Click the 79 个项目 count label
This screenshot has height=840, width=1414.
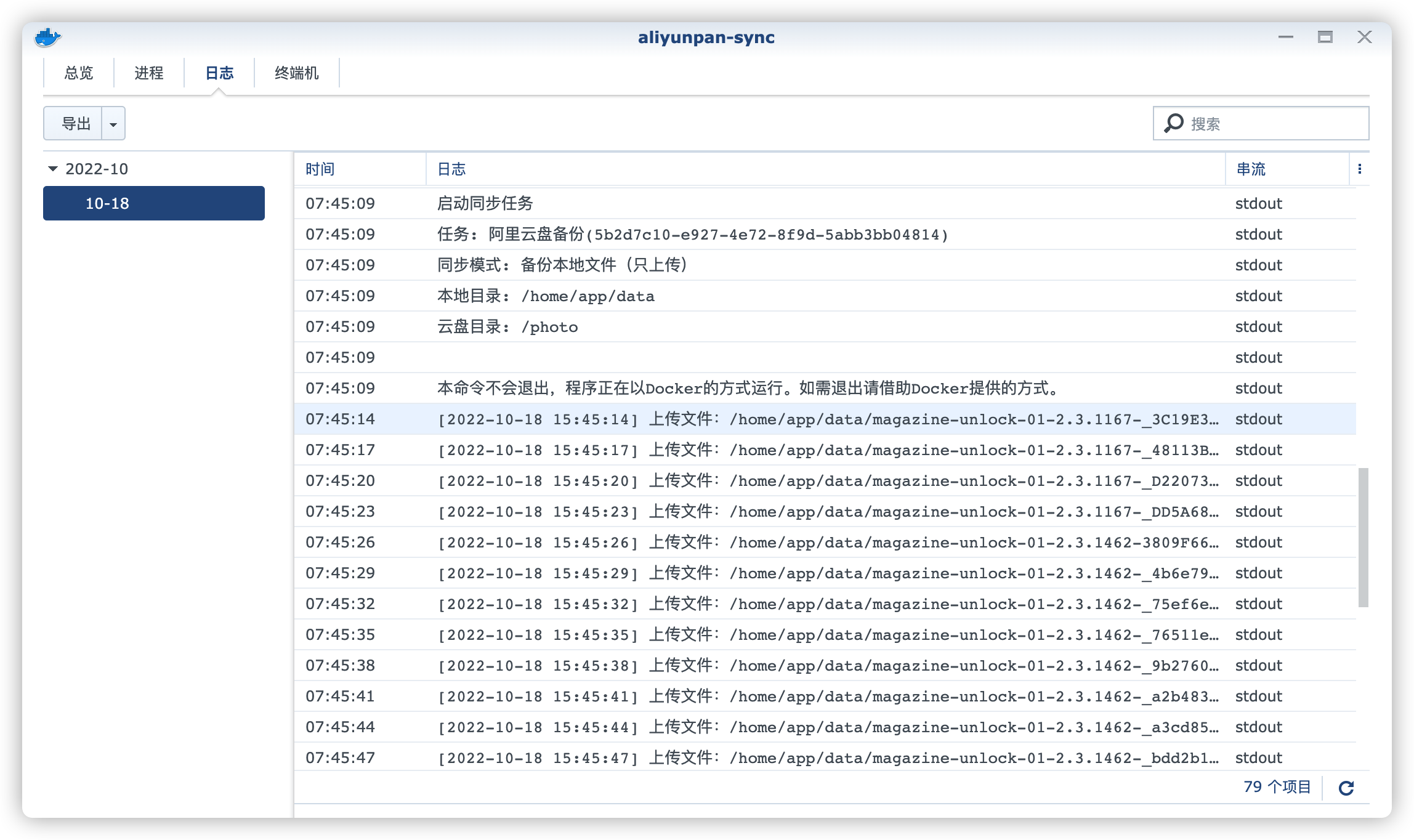point(1277,787)
